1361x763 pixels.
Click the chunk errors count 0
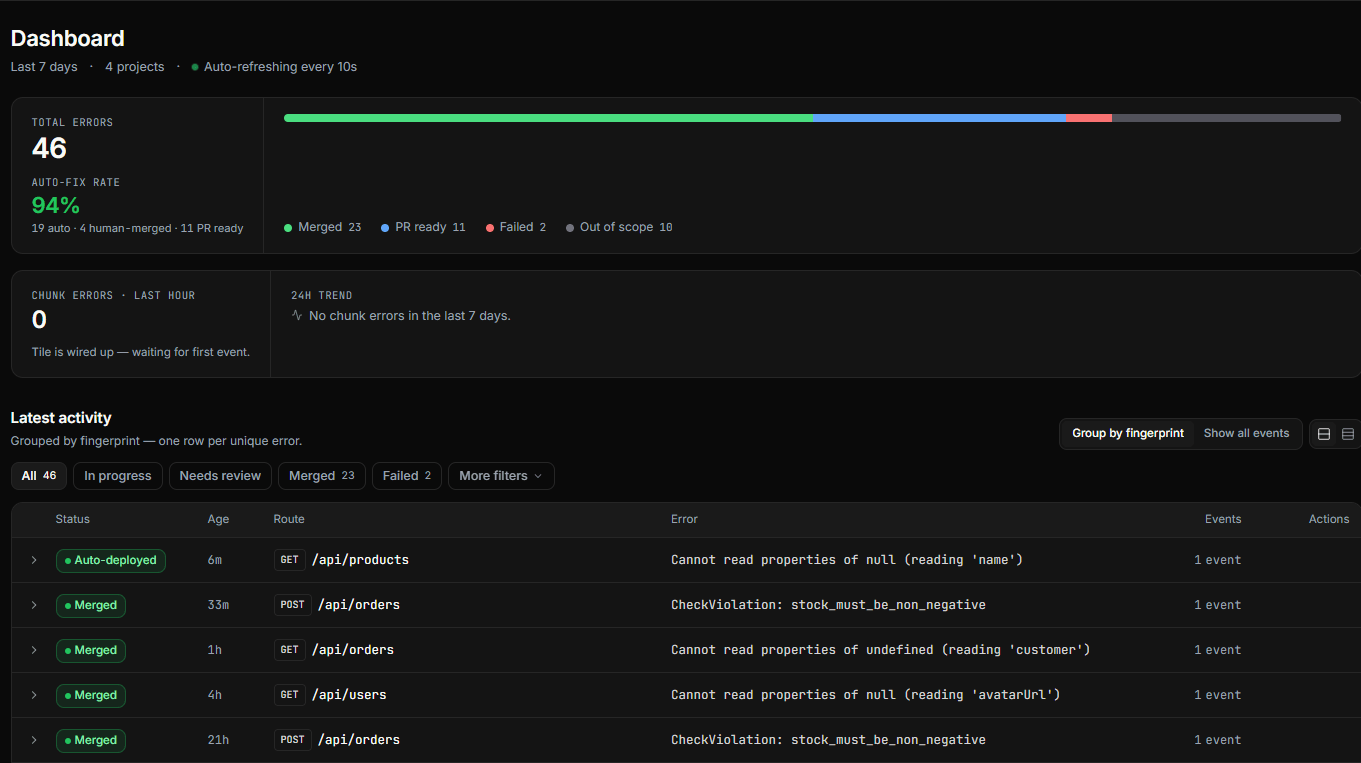pyautogui.click(x=39, y=320)
